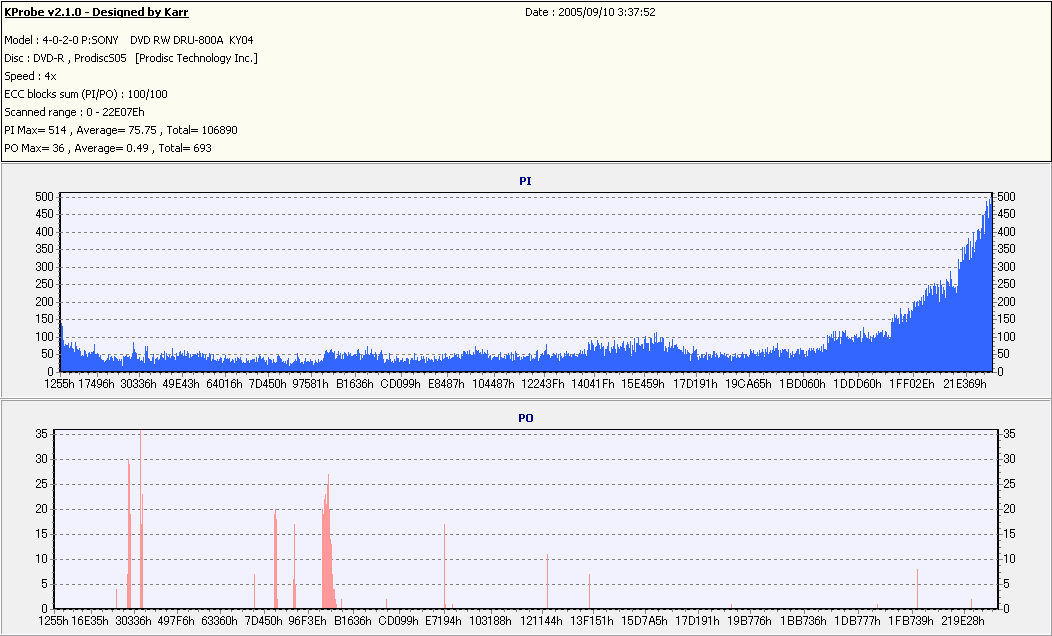Click the PO chart title

tap(525, 418)
